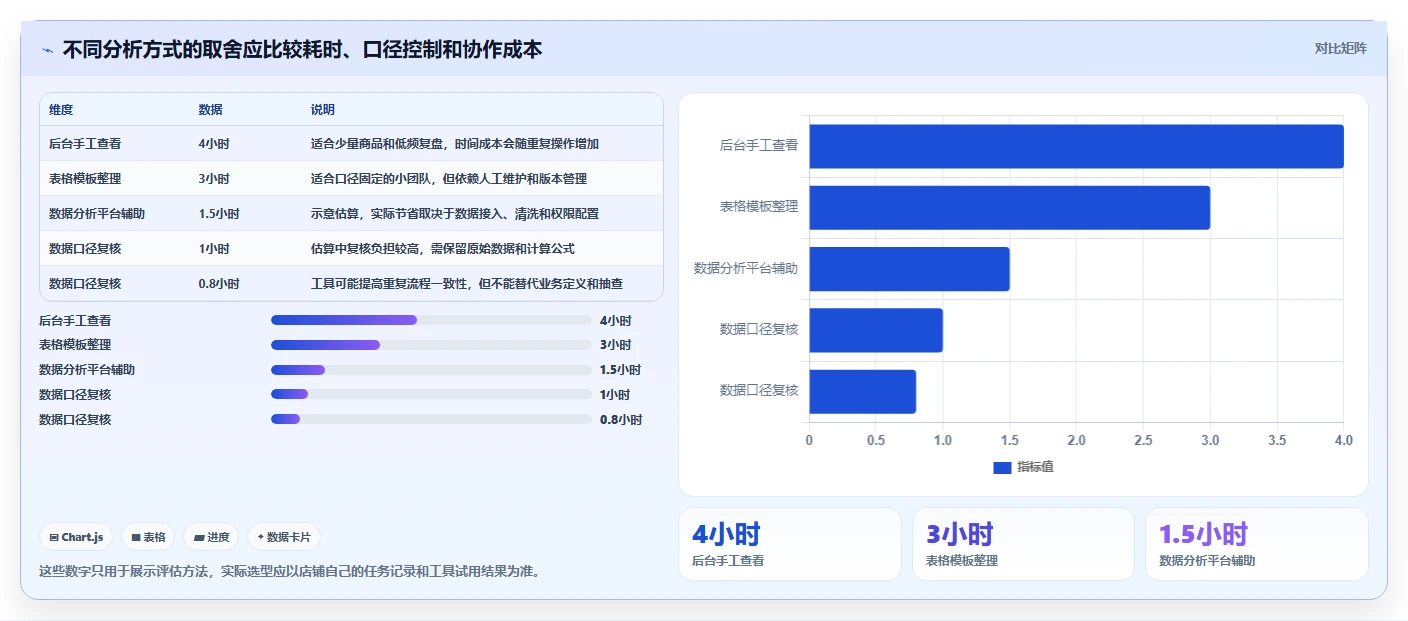Image resolution: width=1408 pixels, height=621 pixels.
Task: Click the description starting 适合口径固定的小团队
Action: (x=449, y=179)
